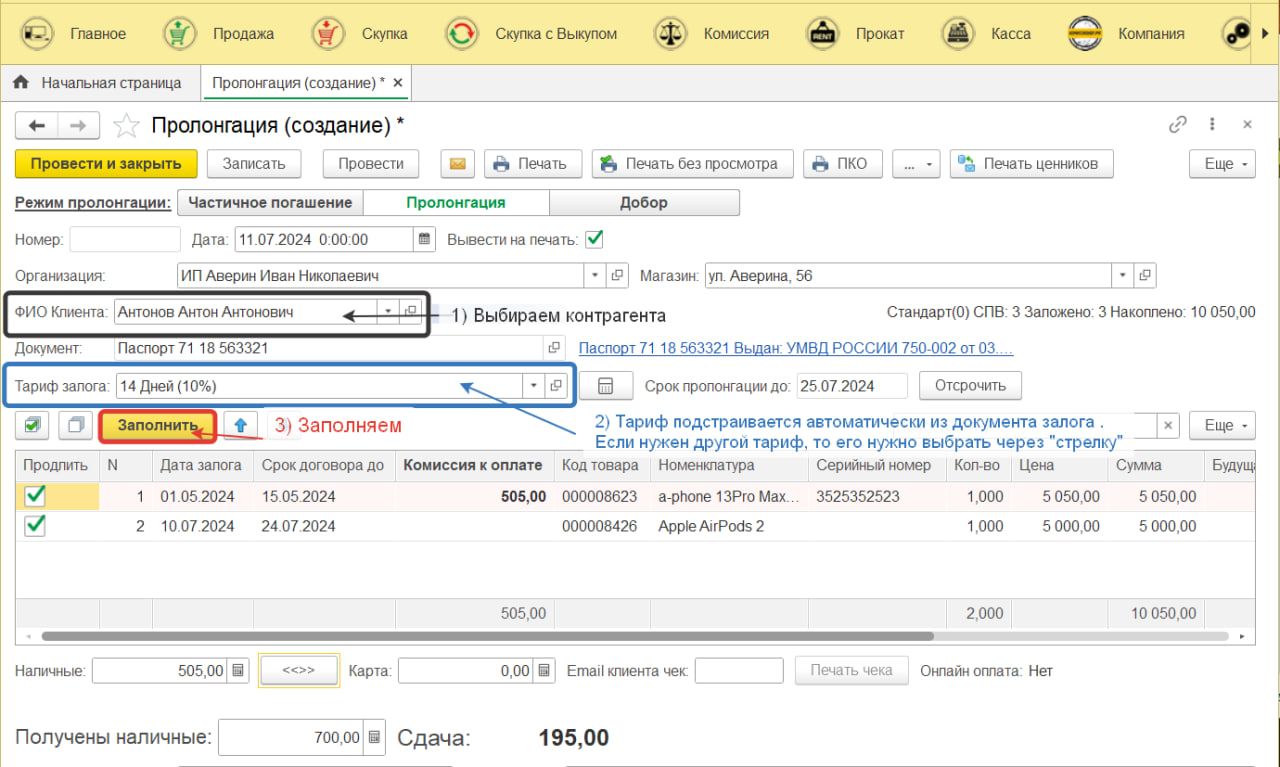Click the table horizontal scrollbar
Screen dimensions: 1280x767
[x=487, y=636]
